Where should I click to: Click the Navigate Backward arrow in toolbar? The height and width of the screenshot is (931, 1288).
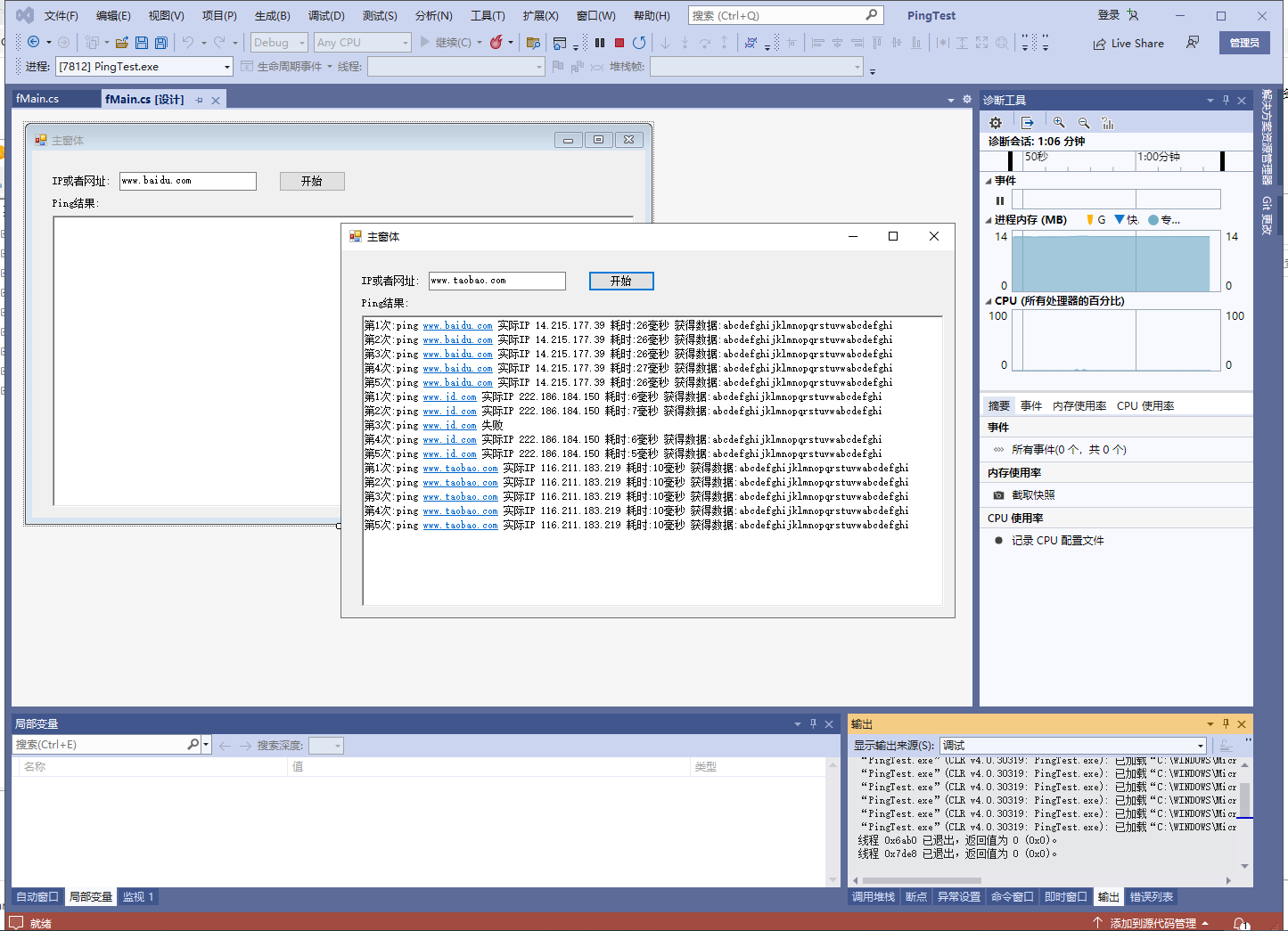click(34, 42)
